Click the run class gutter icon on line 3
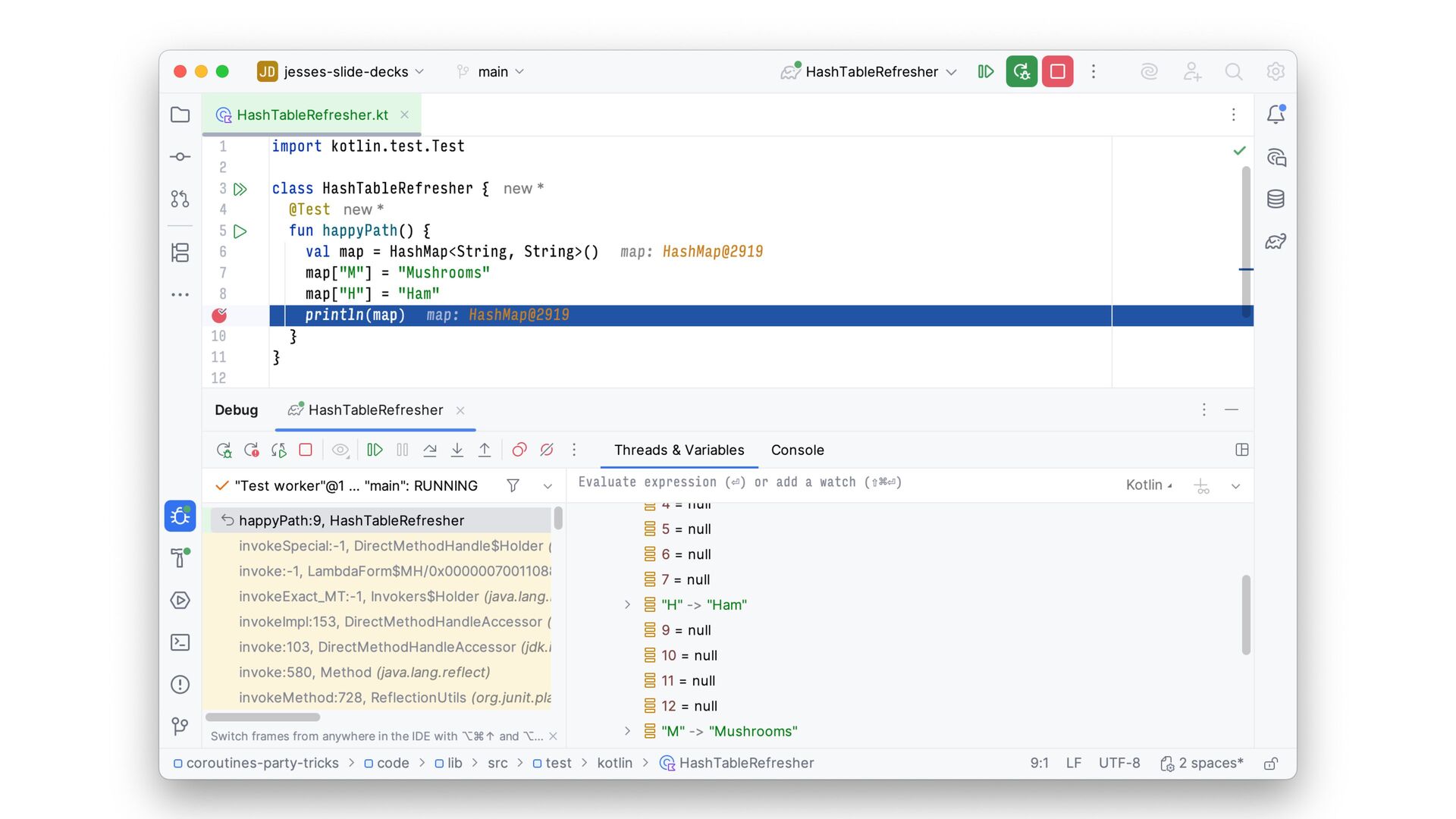1456x819 pixels. (x=240, y=189)
